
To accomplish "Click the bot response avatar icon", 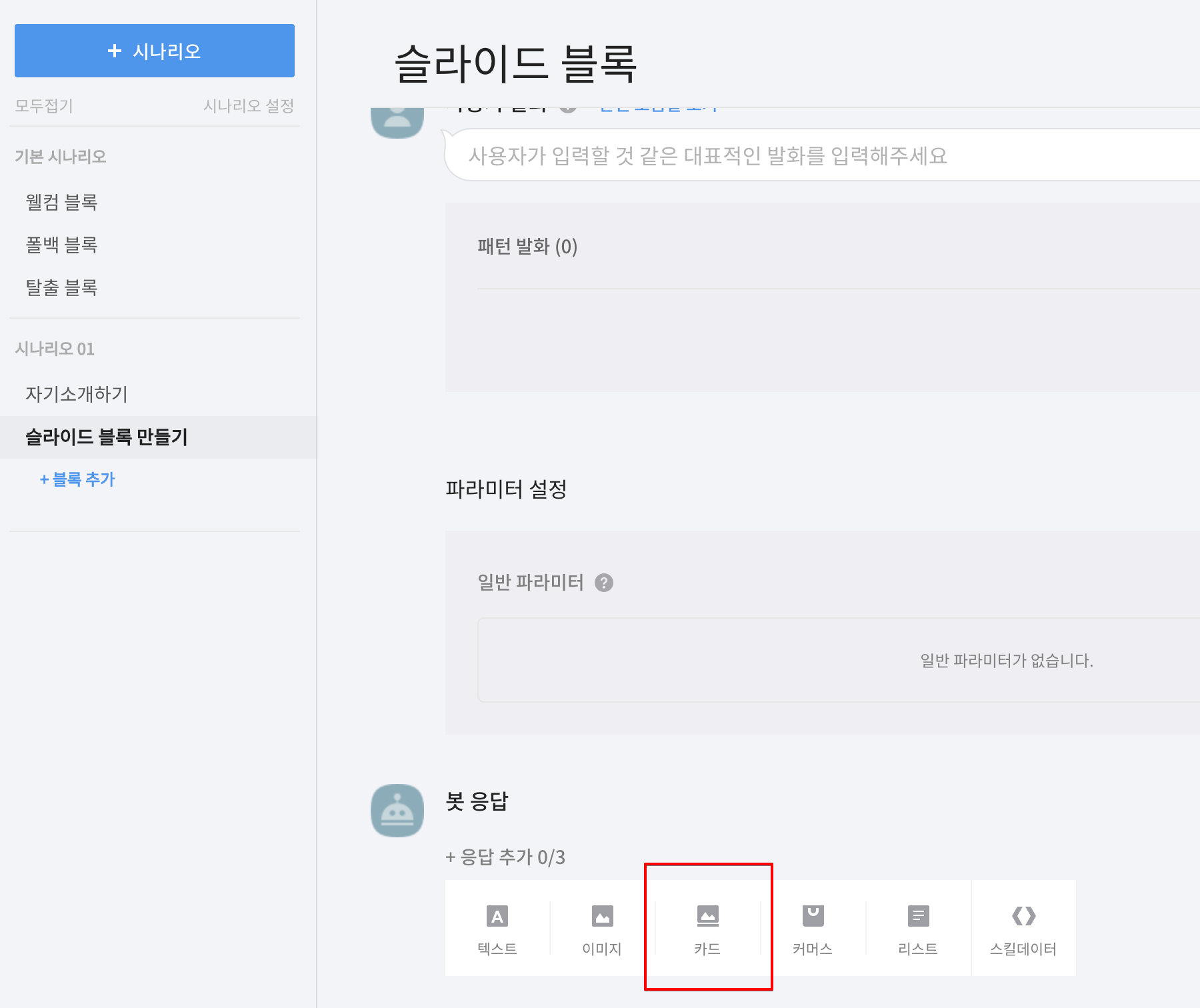I will [x=397, y=810].
